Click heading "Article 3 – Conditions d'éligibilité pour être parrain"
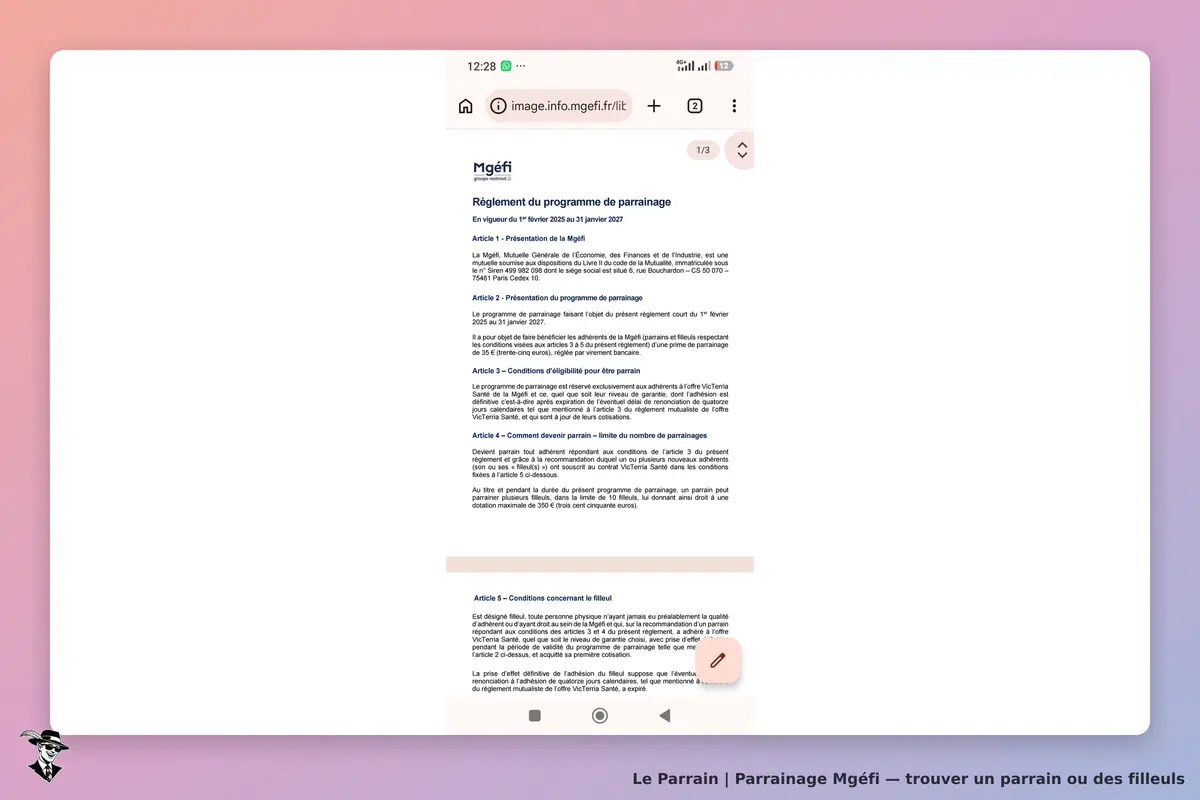The image size is (1200, 800). pyautogui.click(x=556, y=371)
